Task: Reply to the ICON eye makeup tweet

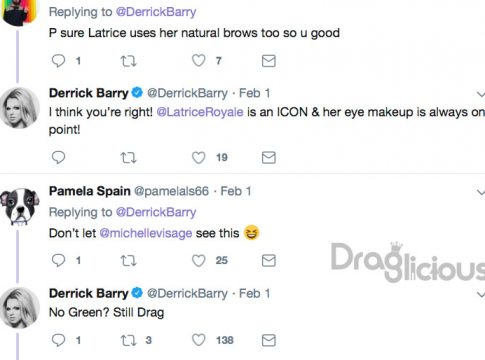Action: coord(58,157)
